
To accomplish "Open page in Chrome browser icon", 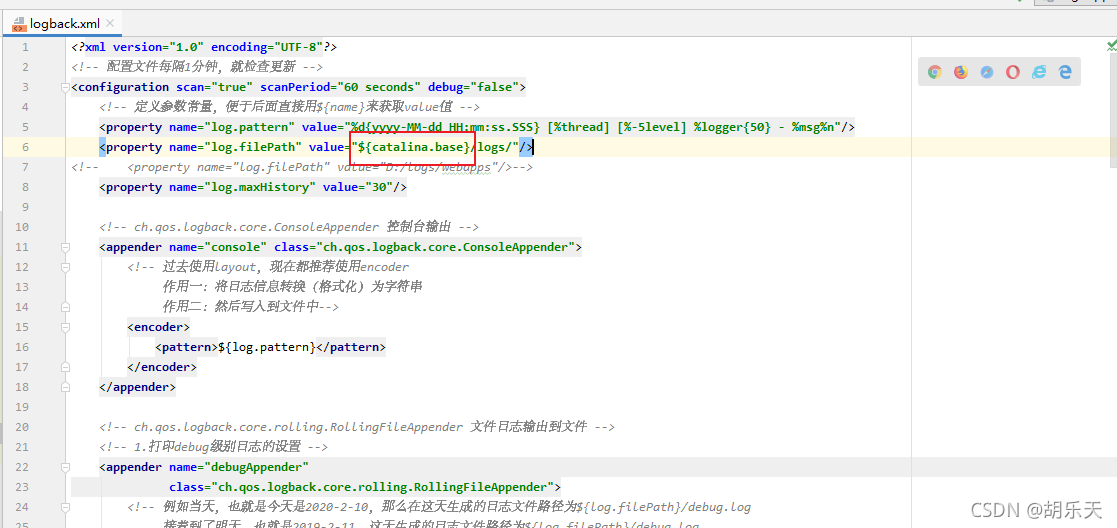I will 935,72.
